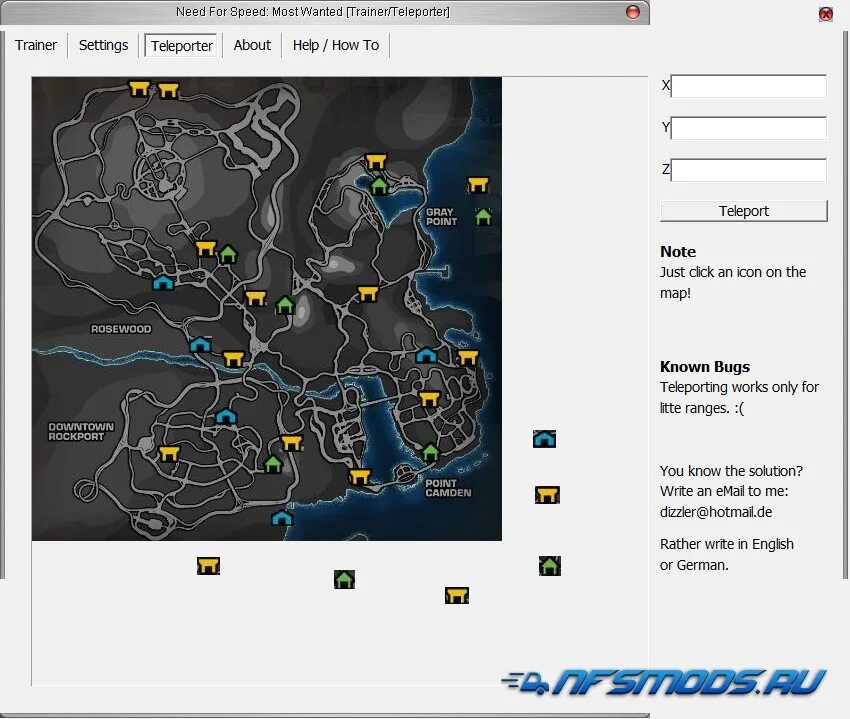This screenshot has width=850, height=719.
Task: Click yellow shop icon left of central green house
Action: click(x=255, y=298)
